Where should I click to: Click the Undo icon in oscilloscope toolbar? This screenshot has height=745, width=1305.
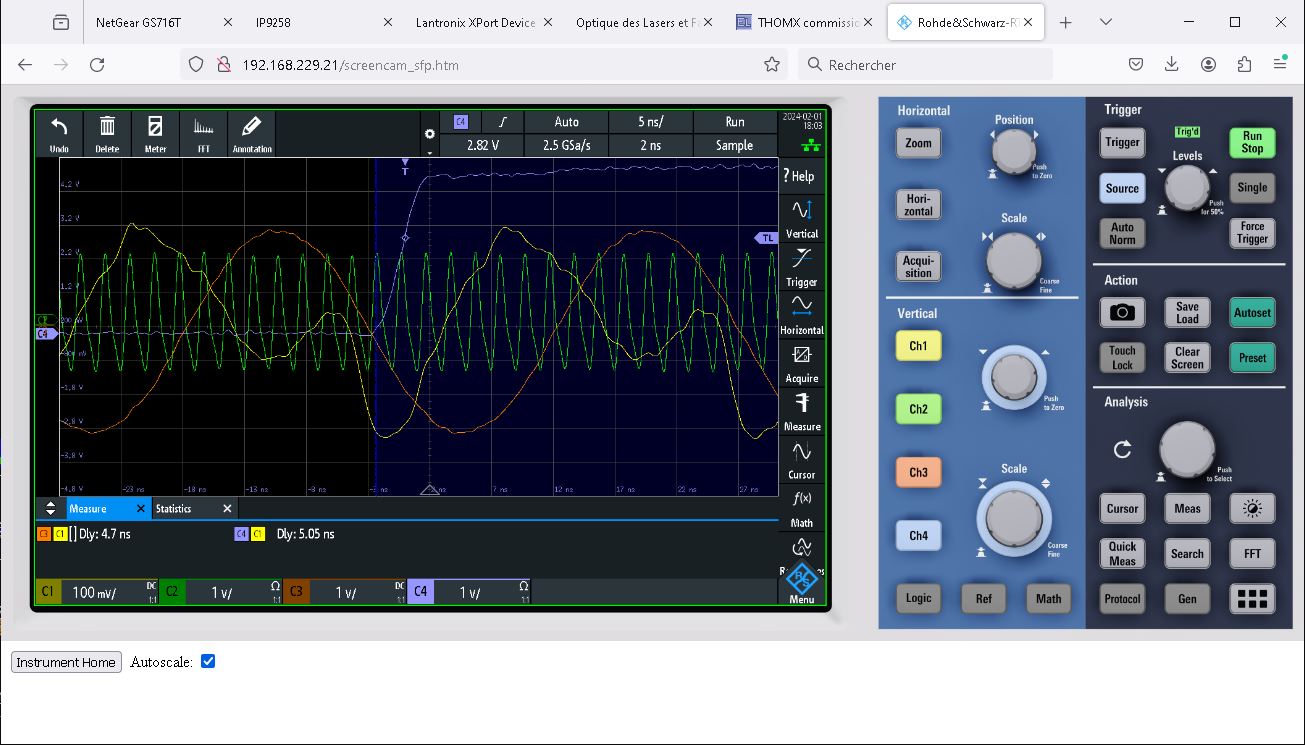(x=59, y=133)
